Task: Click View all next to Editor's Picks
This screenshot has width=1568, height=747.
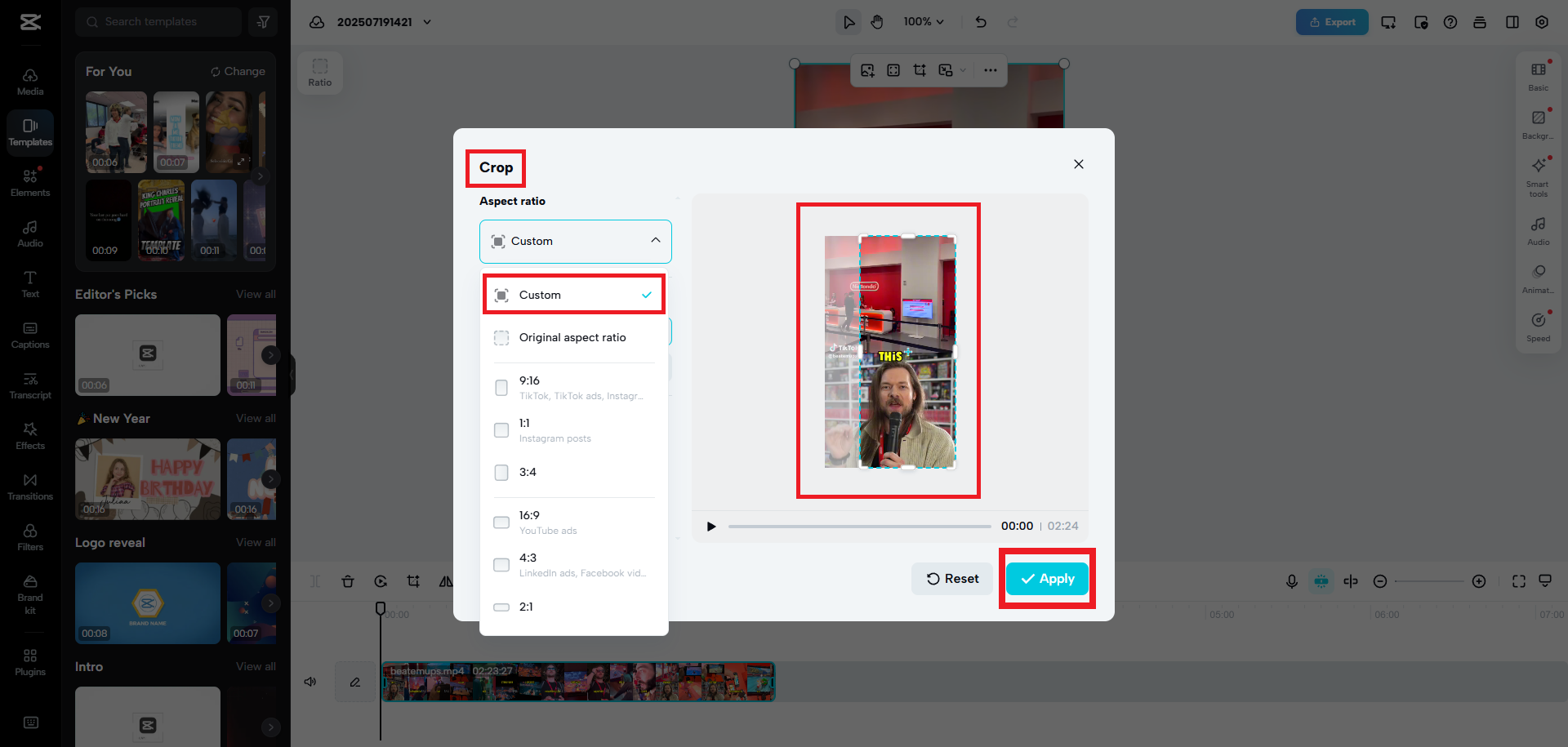Action: 255,294
